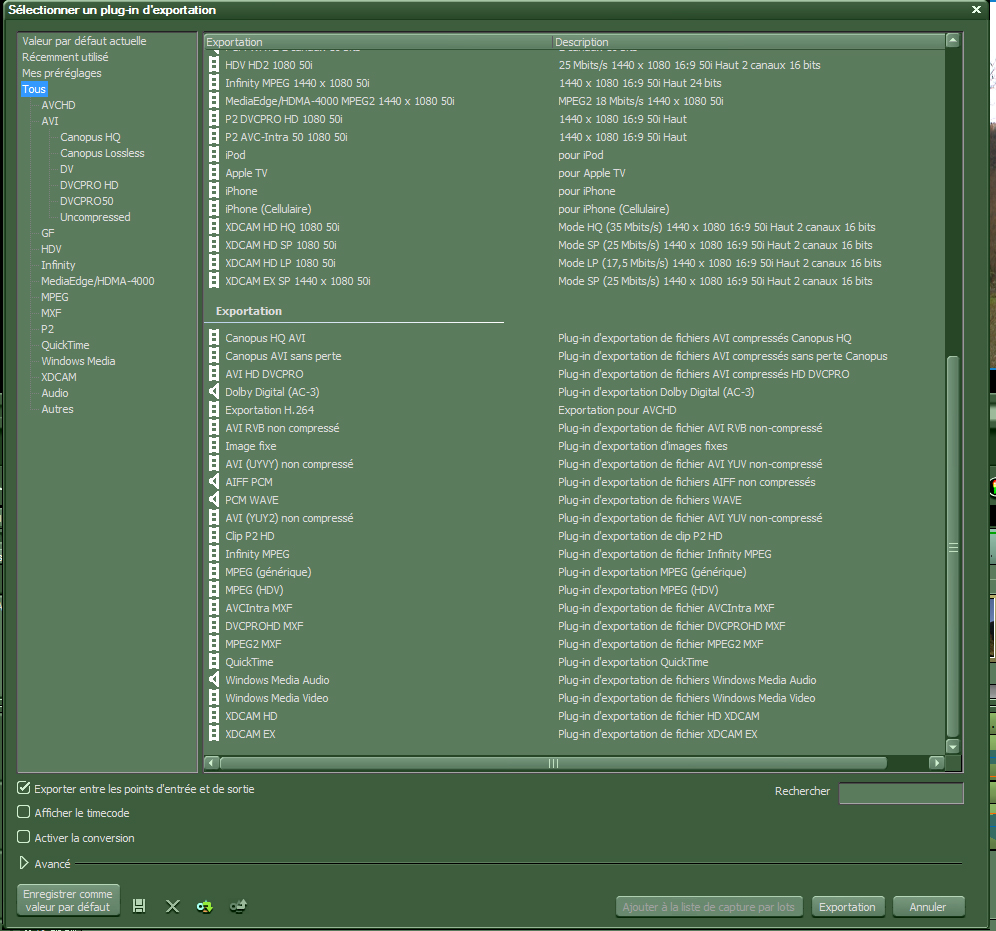Screen dimensions: 996x931
Task: Click the film icon beside MPEG2 MXF
Action: pos(214,644)
